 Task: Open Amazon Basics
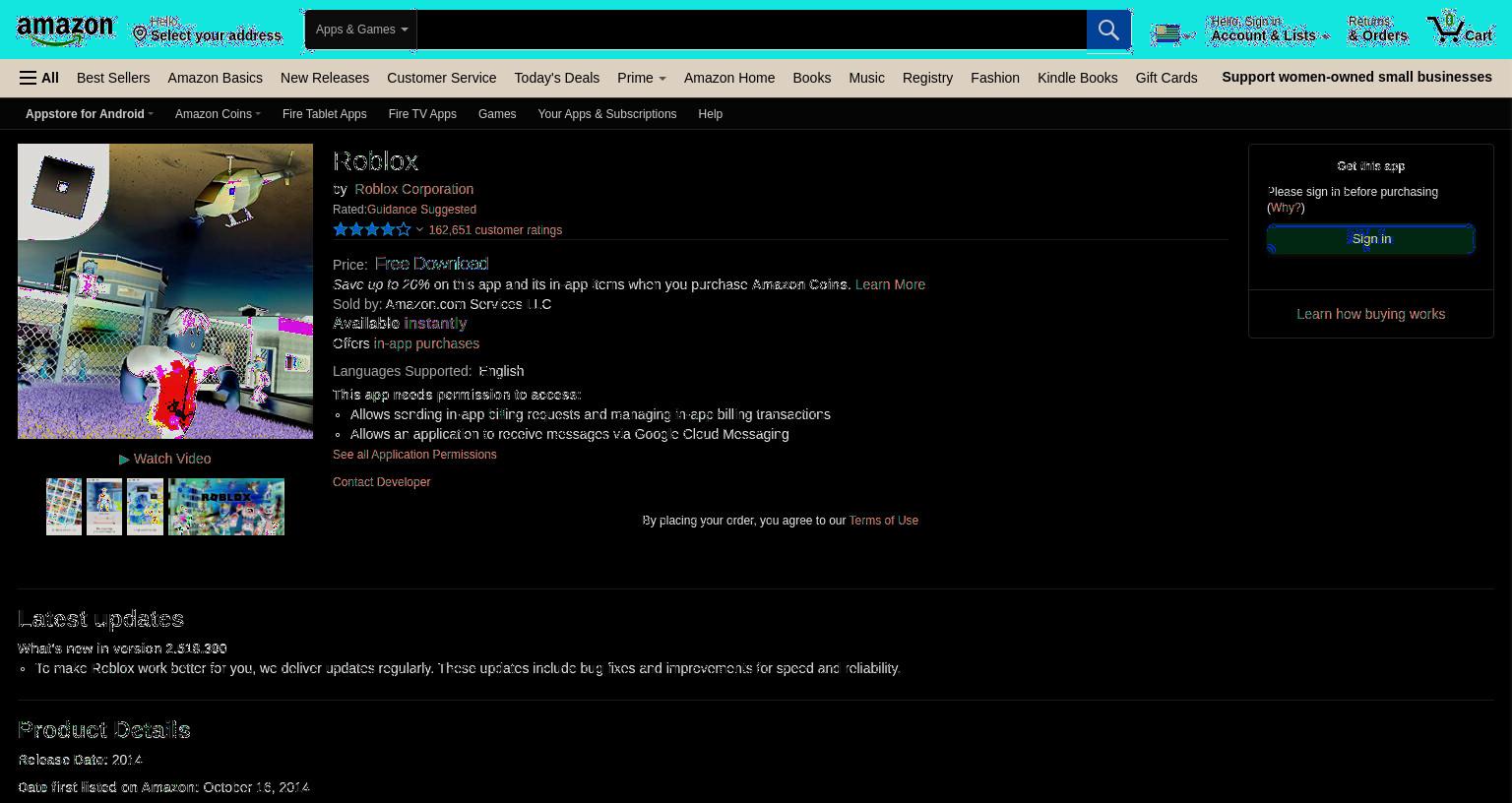(x=215, y=78)
